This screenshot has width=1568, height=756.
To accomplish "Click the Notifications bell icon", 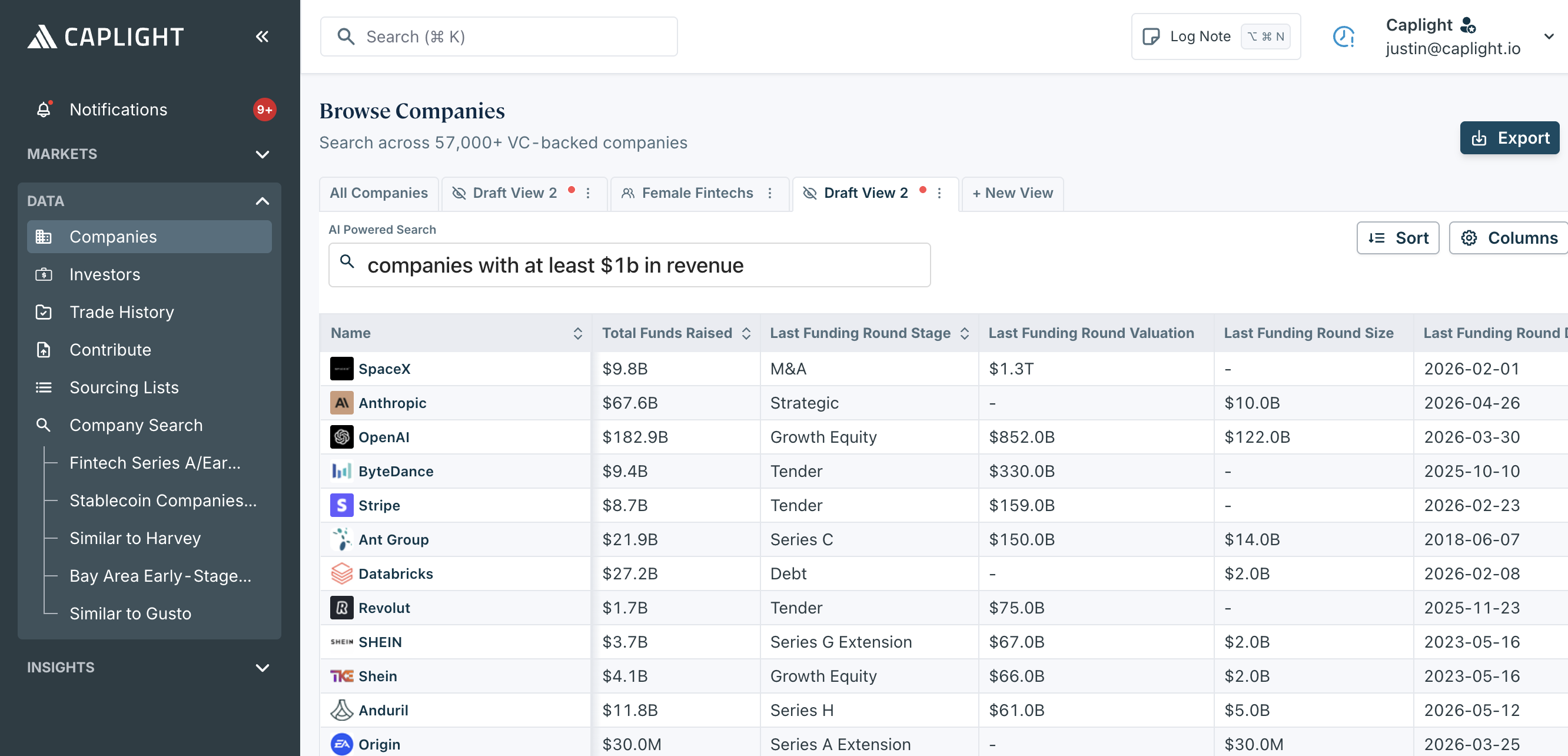I will (43, 110).
